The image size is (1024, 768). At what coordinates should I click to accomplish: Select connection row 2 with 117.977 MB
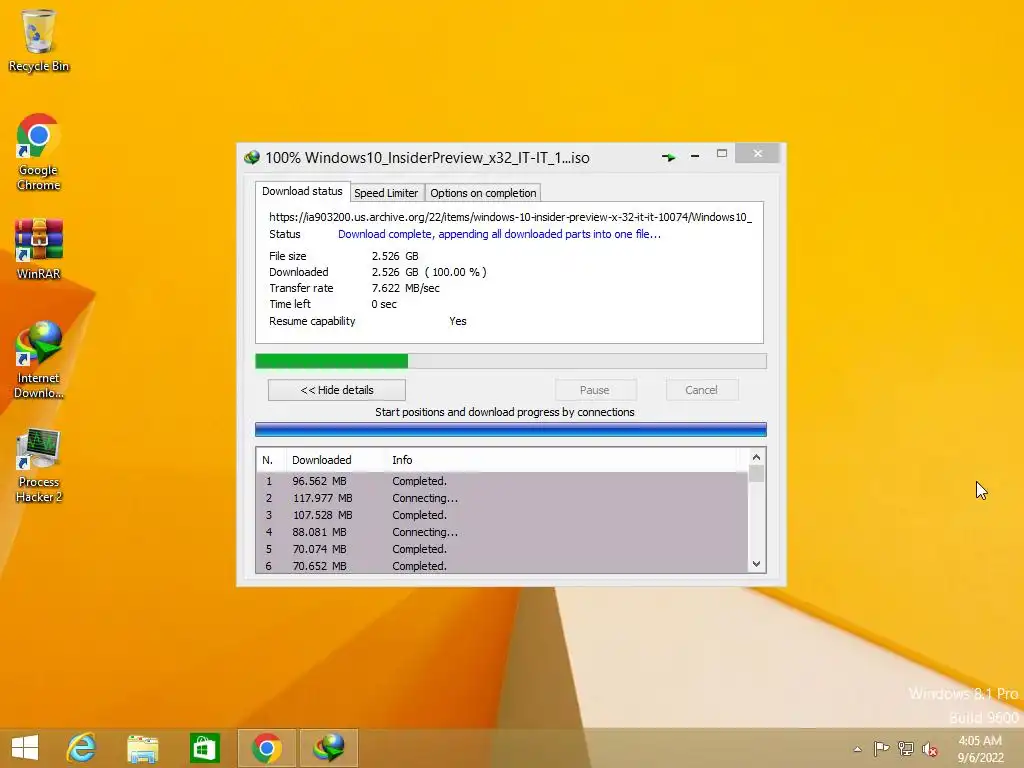pyautogui.click(x=502, y=498)
